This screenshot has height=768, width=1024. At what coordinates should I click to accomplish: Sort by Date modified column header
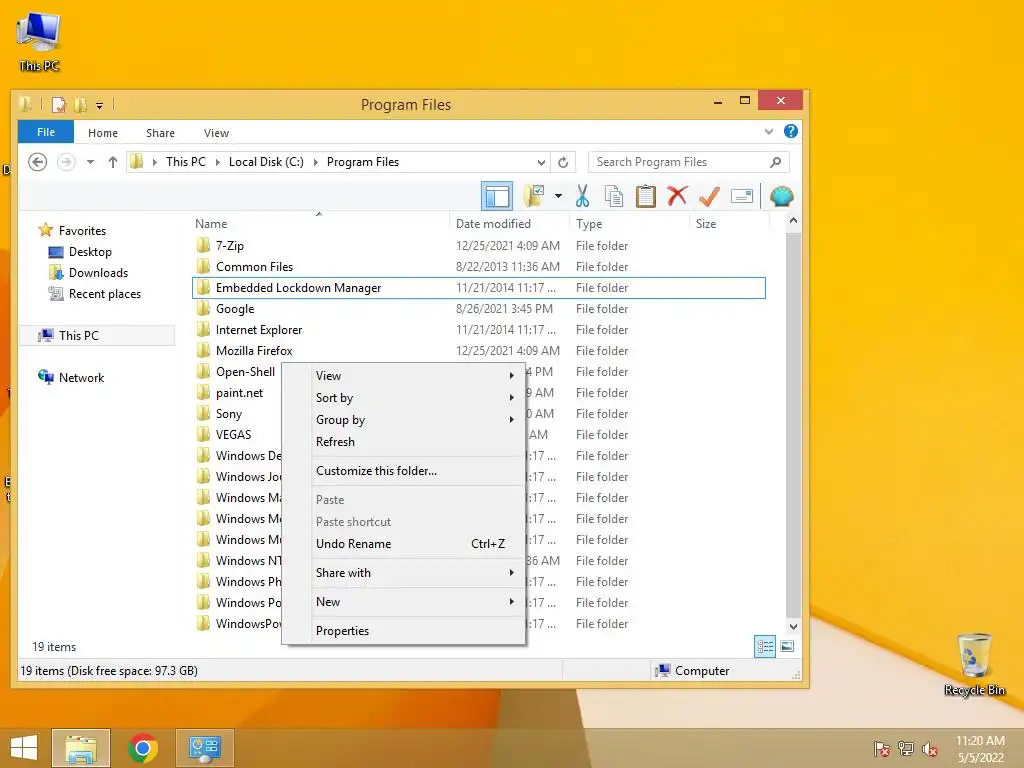pos(509,224)
